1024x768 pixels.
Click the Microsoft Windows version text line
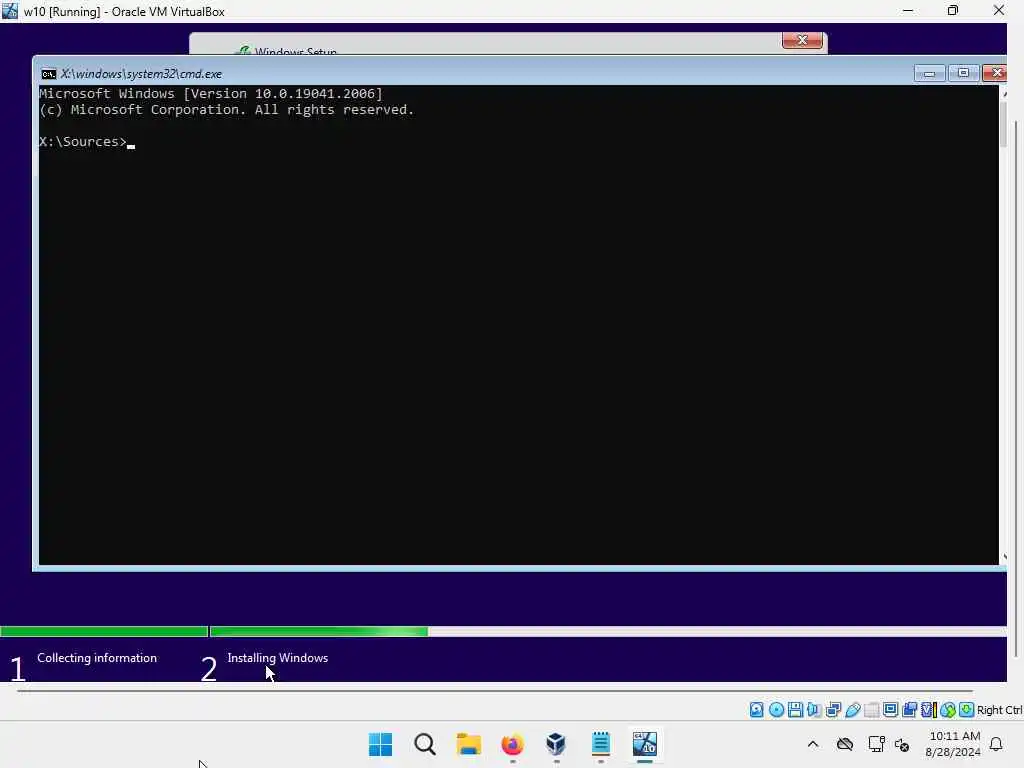click(210, 93)
